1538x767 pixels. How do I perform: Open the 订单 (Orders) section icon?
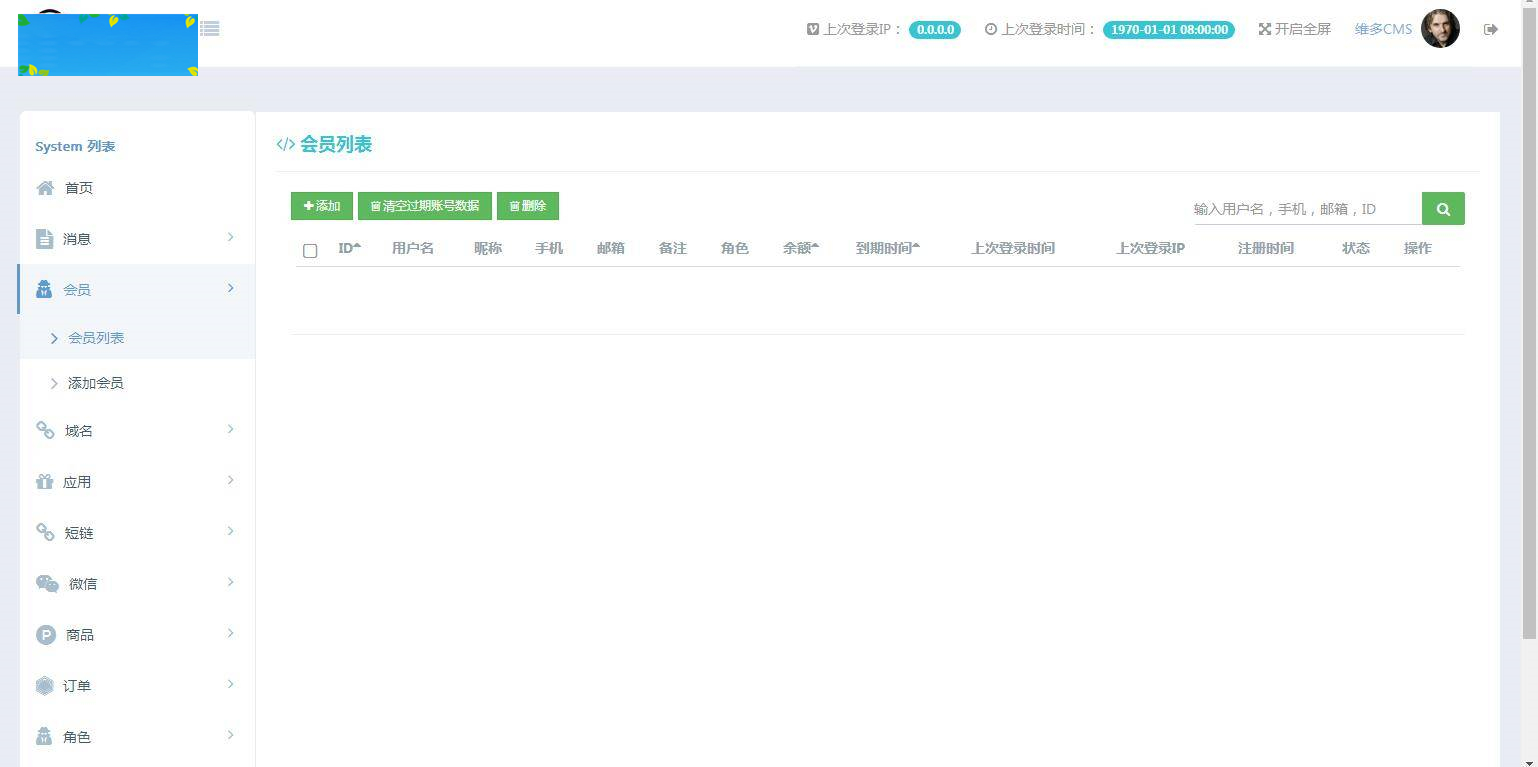pos(45,685)
